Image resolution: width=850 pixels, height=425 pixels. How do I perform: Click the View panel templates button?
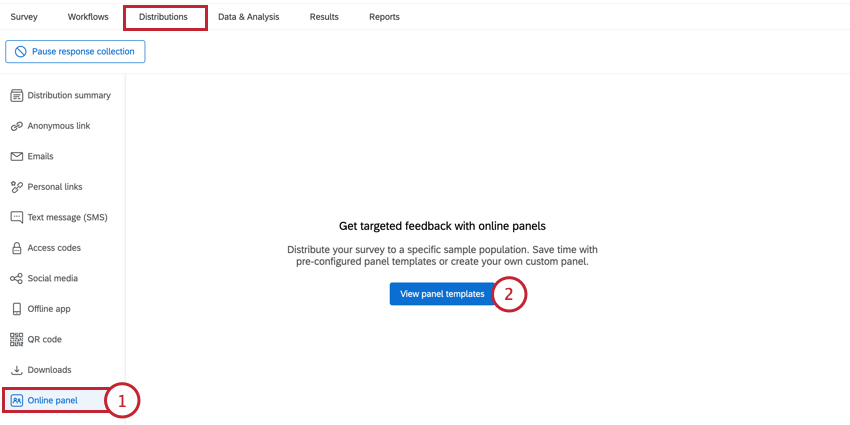click(x=442, y=294)
